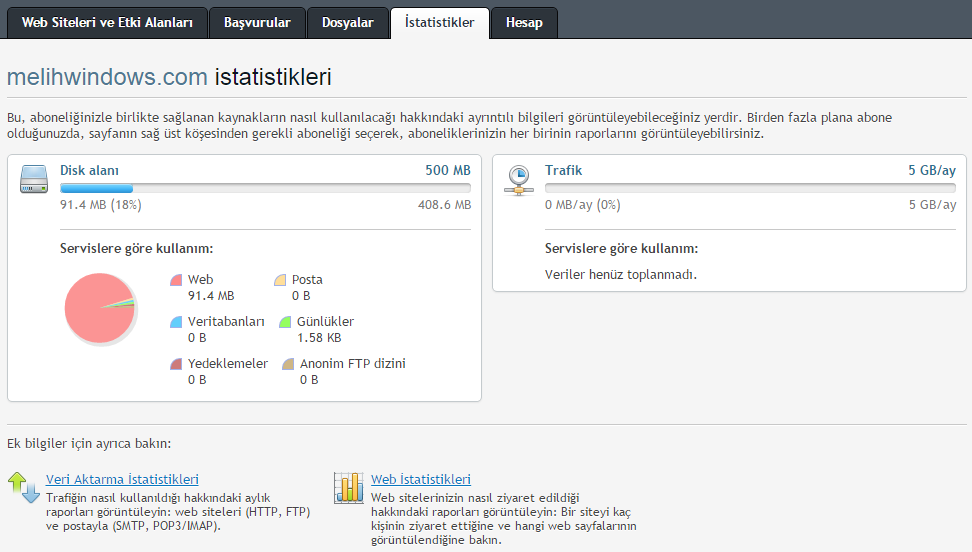The image size is (972, 552).
Task: Click the 91.4 MB (18%) usage text
Action: [x=100, y=205]
